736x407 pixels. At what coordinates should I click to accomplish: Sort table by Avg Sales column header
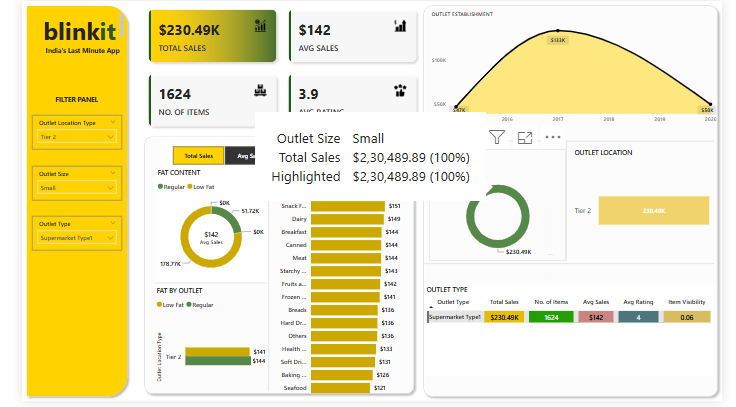(596, 302)
